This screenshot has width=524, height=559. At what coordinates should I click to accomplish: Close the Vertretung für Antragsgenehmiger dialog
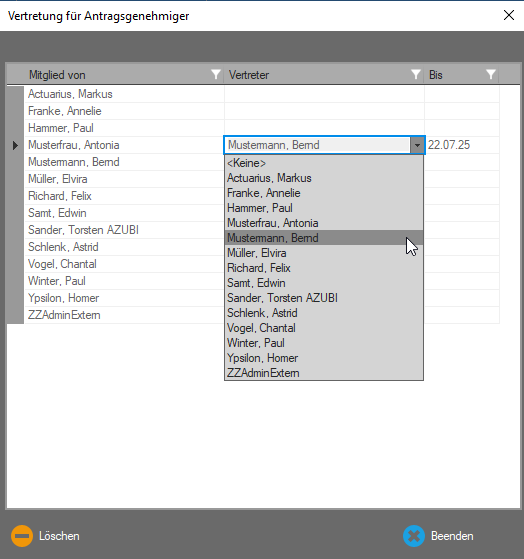click(x=509, y=15)
